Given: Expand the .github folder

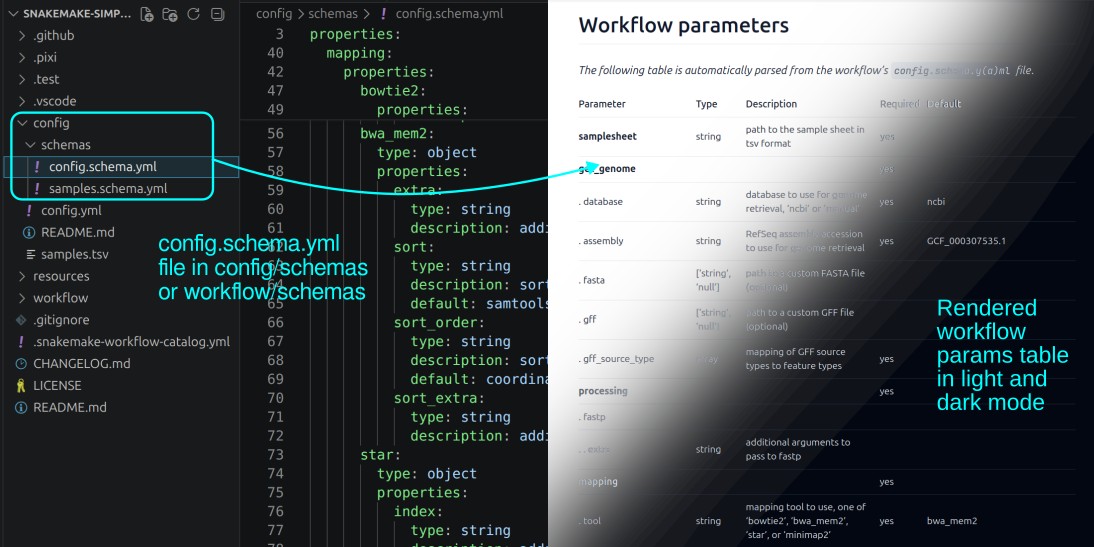Looking at the screenshot, I should [x=54, y=35].
